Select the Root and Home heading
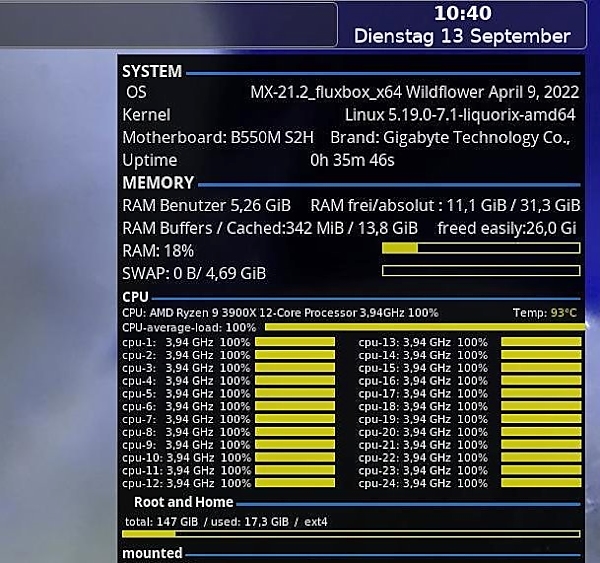Screen dimensions: 600x563 coord(183,502)
